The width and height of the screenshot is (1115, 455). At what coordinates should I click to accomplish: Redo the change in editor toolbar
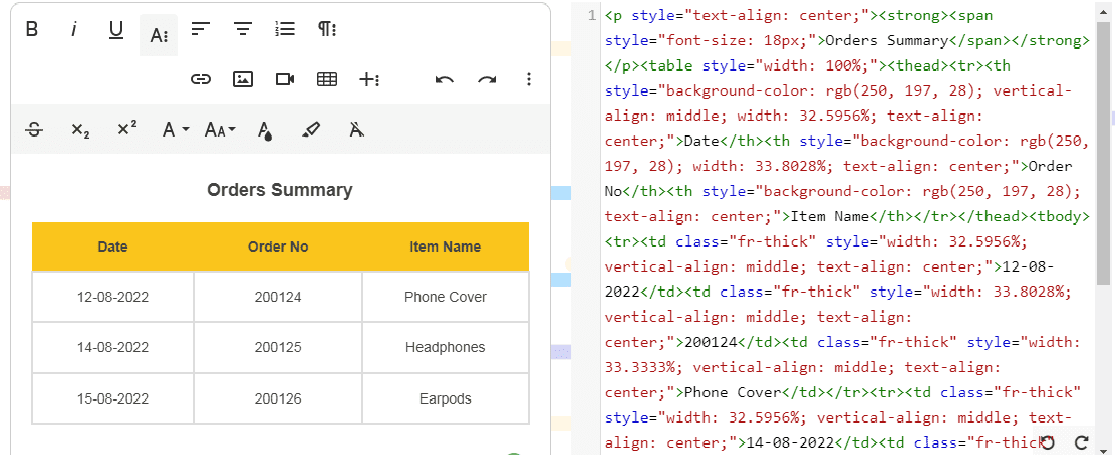point(487,79)
